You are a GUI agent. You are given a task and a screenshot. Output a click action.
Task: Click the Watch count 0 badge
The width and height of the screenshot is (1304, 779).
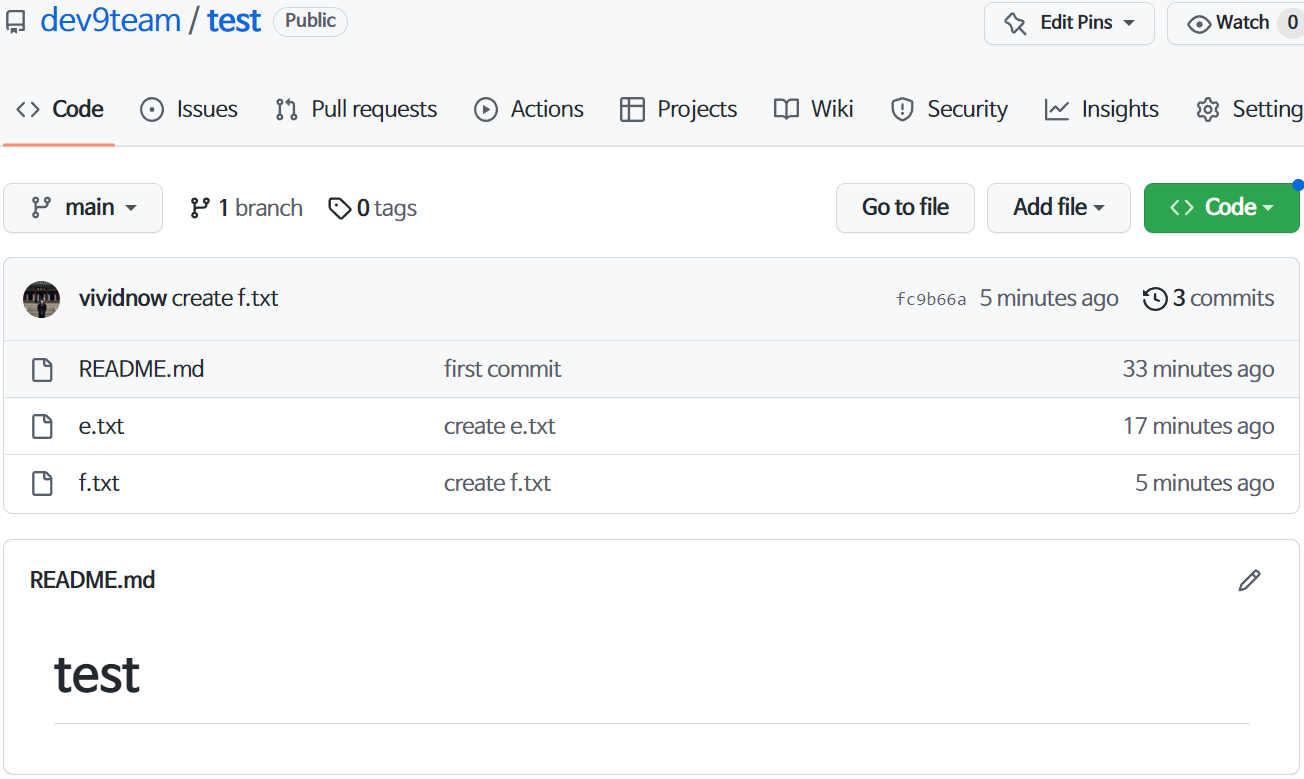click(x=1291, y=23)
